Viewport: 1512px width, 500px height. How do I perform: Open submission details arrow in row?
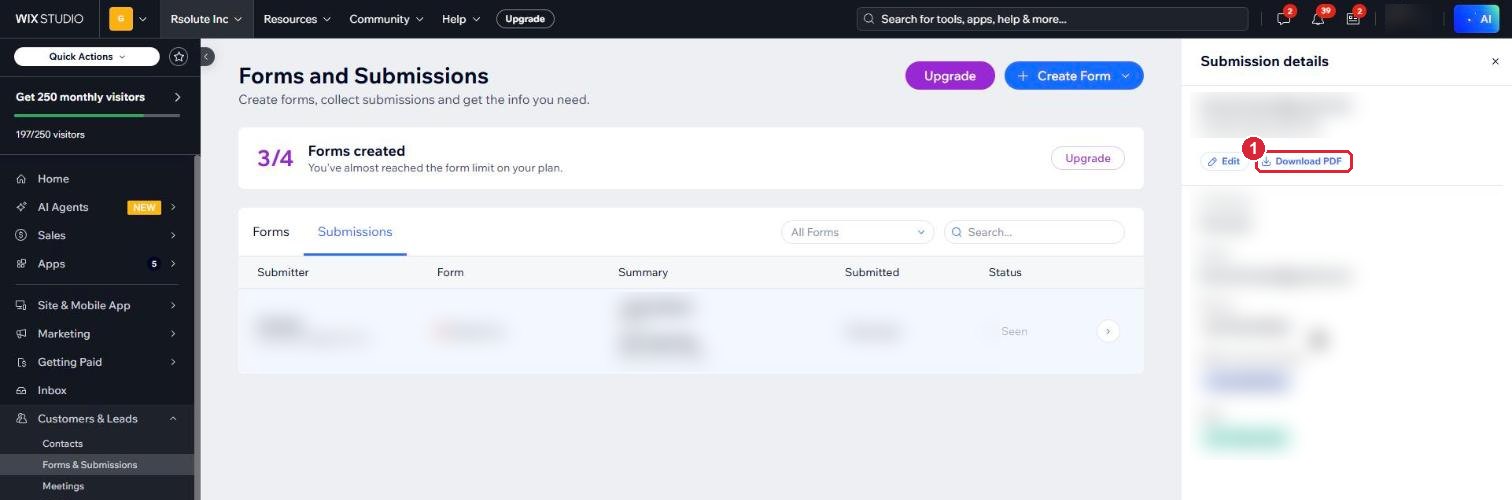click(1108, 331)
